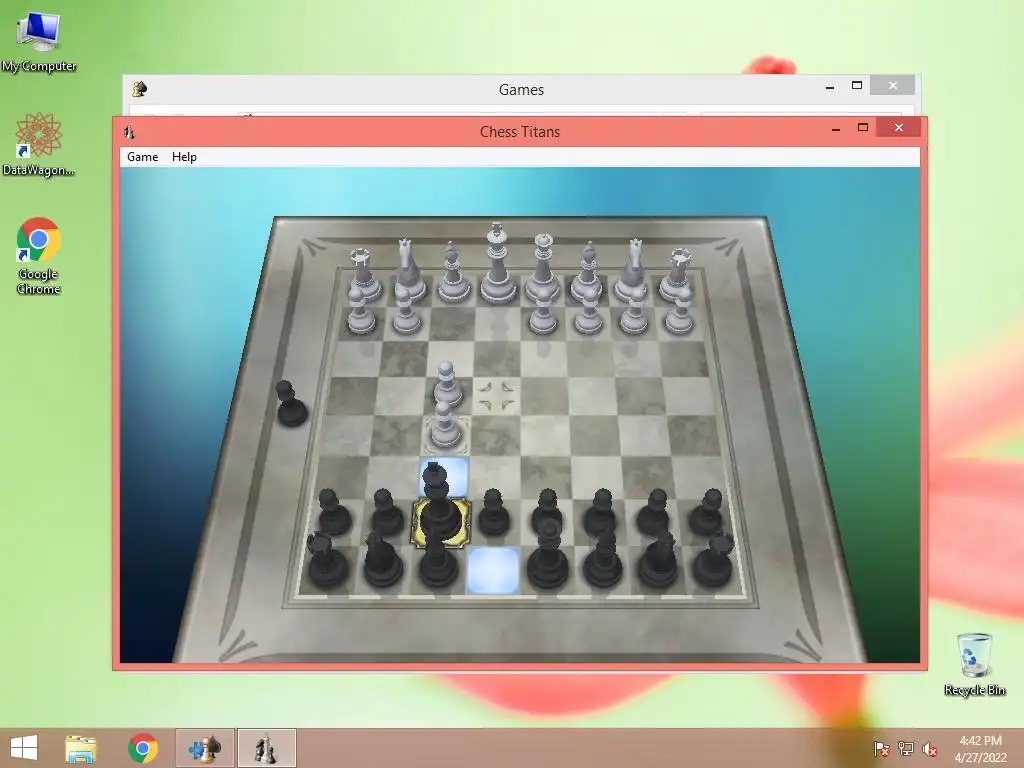Select the black queen on the bottom row

click(547, 554)
